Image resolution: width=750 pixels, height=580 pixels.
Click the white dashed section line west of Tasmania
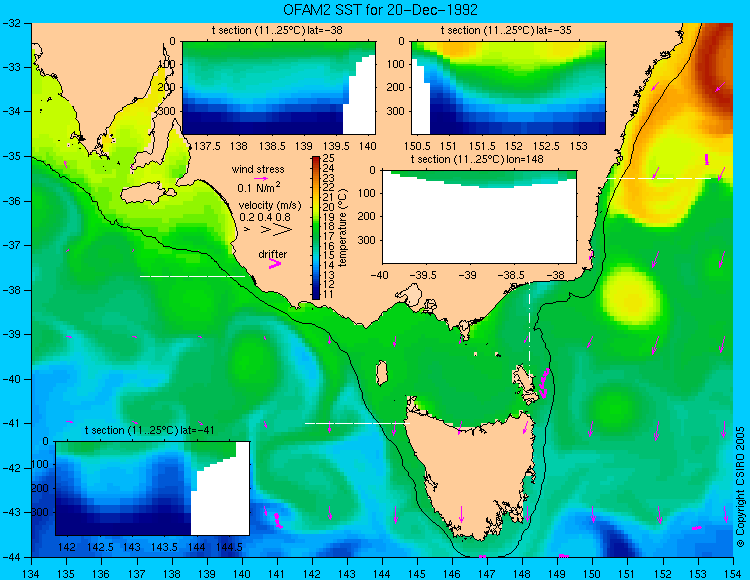pos(357,423)
